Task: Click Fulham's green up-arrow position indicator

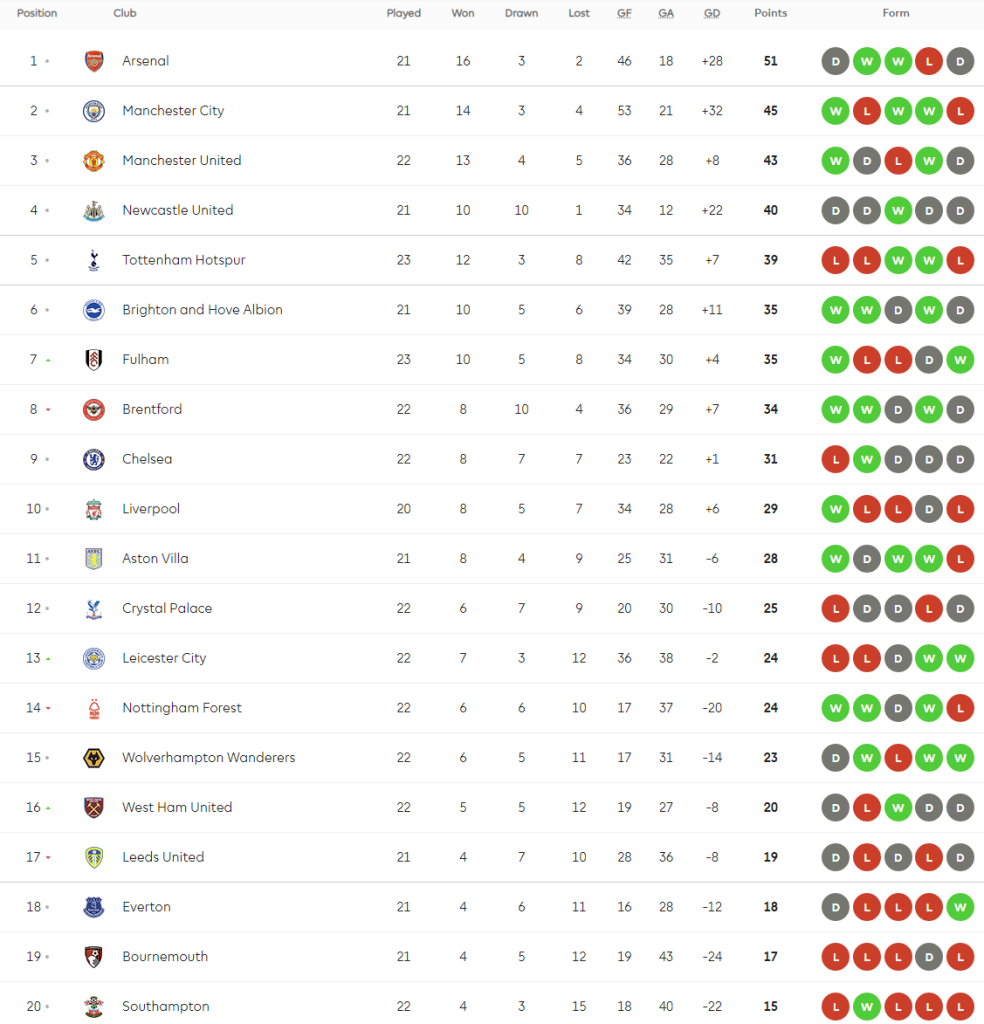Action: (x=47, y=360)
